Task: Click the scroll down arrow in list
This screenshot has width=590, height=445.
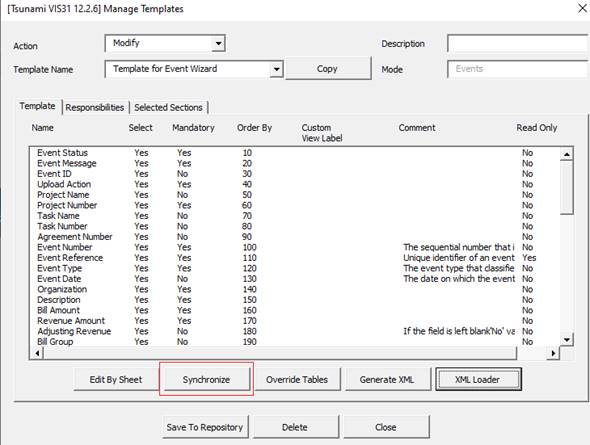Action: [567, 340]
